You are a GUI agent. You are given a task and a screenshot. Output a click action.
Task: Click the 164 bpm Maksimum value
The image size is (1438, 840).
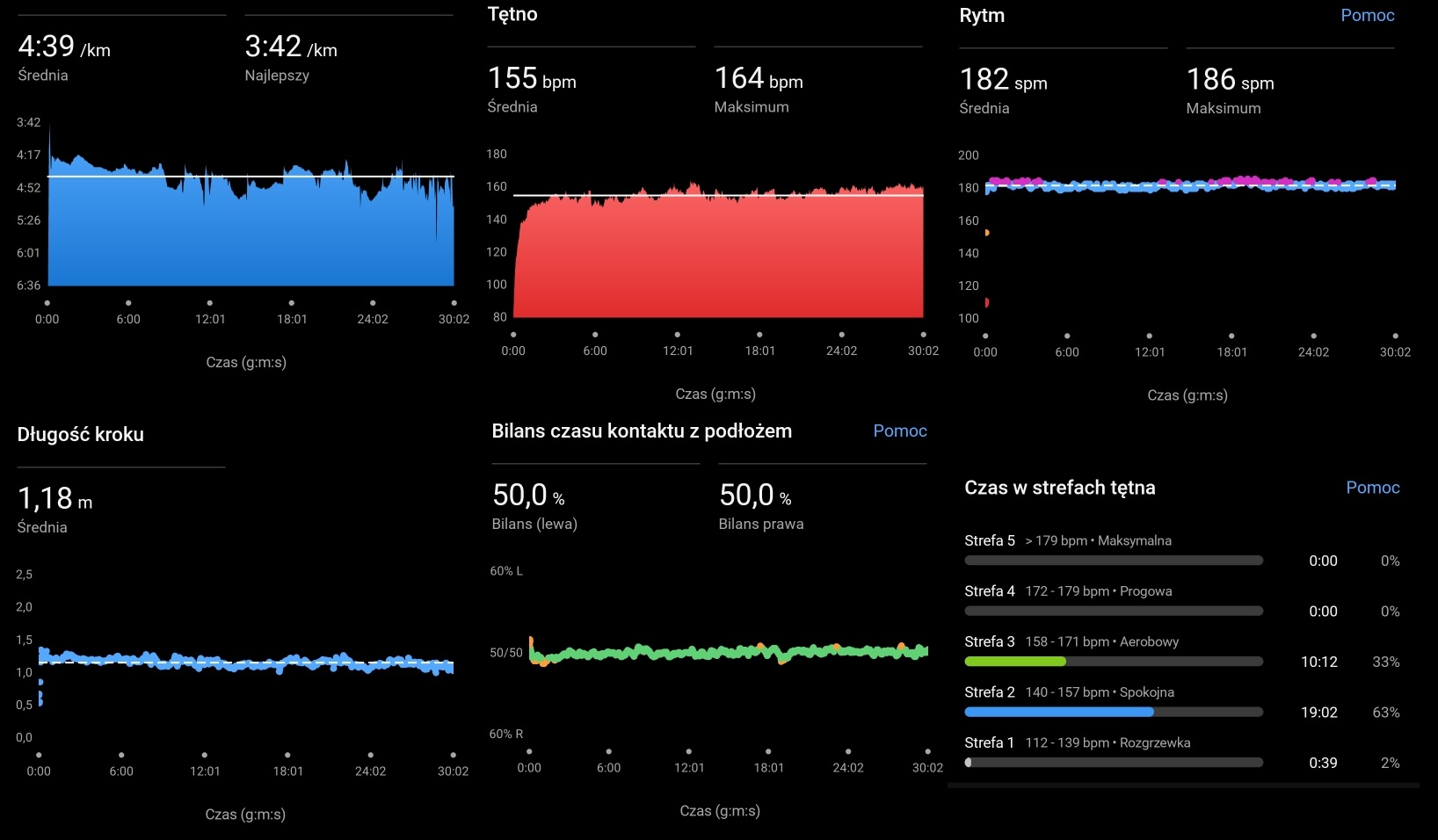(759, 79)
